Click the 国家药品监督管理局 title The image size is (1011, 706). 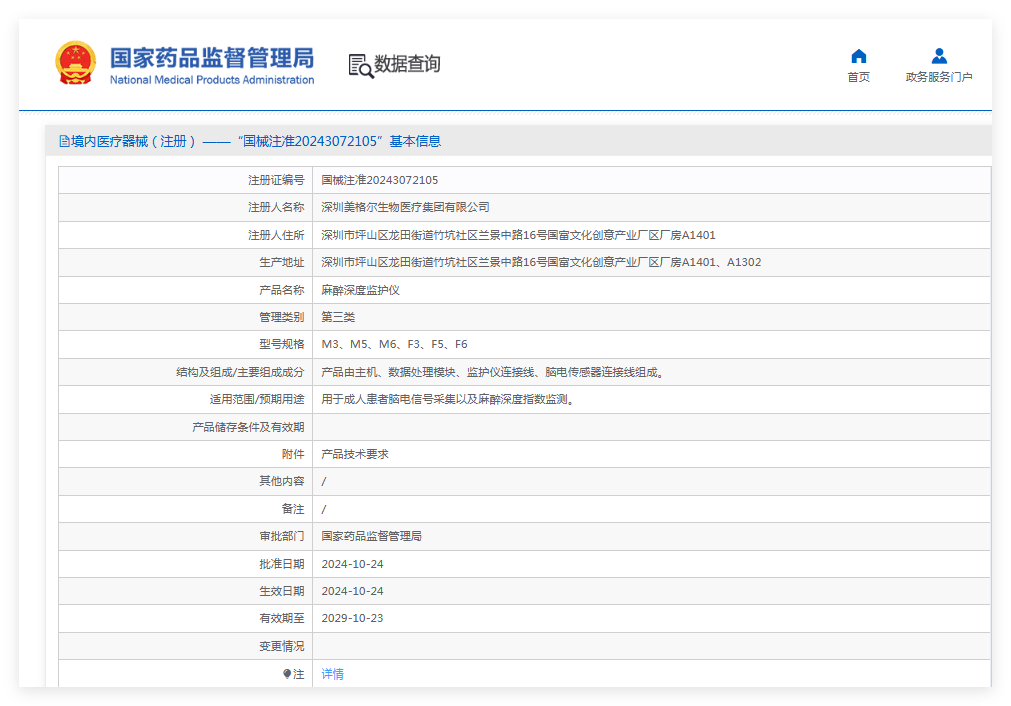point(211,58)
